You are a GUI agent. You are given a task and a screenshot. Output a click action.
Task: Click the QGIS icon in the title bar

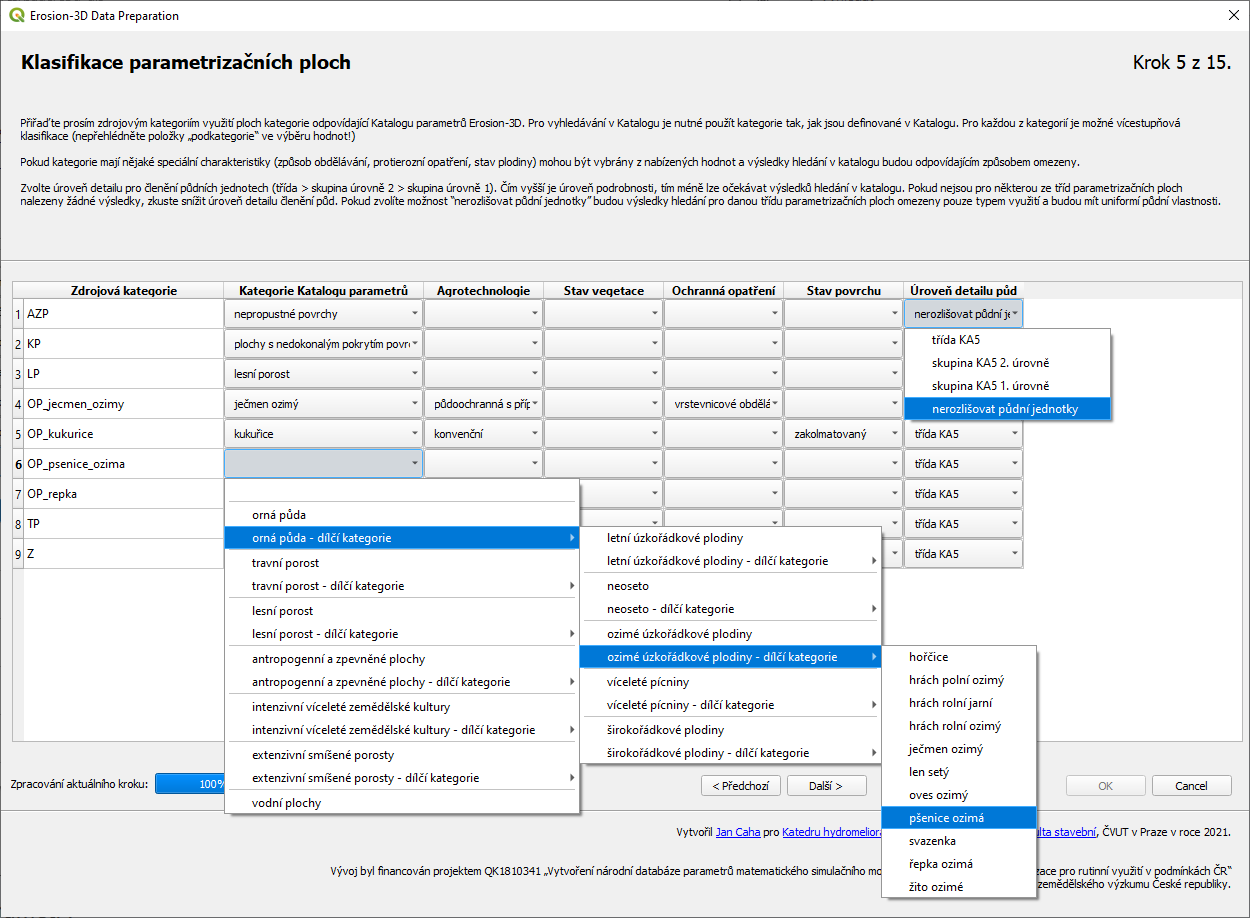coord(14,16)
